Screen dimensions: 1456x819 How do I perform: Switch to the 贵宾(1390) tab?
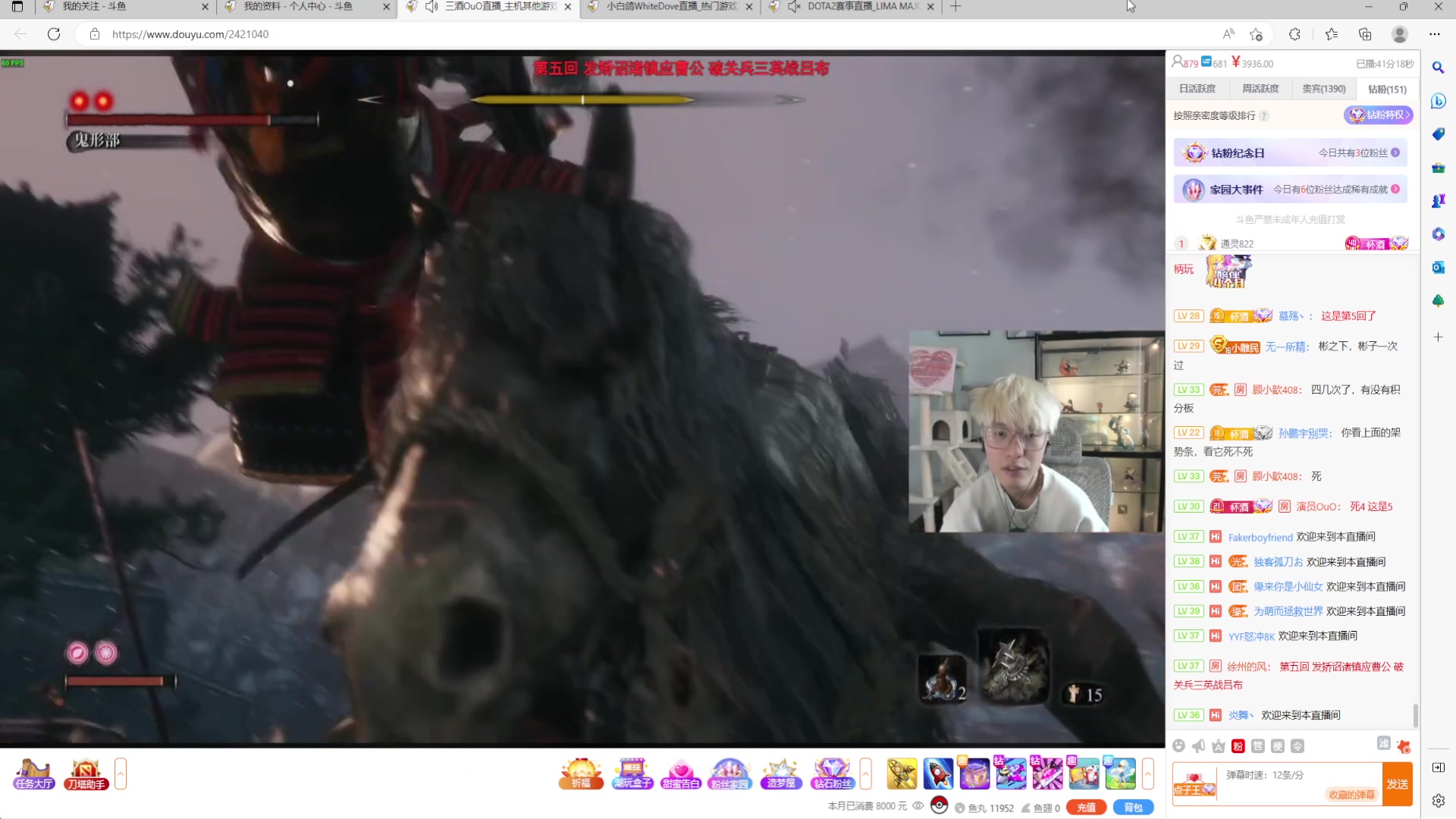(1323, 89)
